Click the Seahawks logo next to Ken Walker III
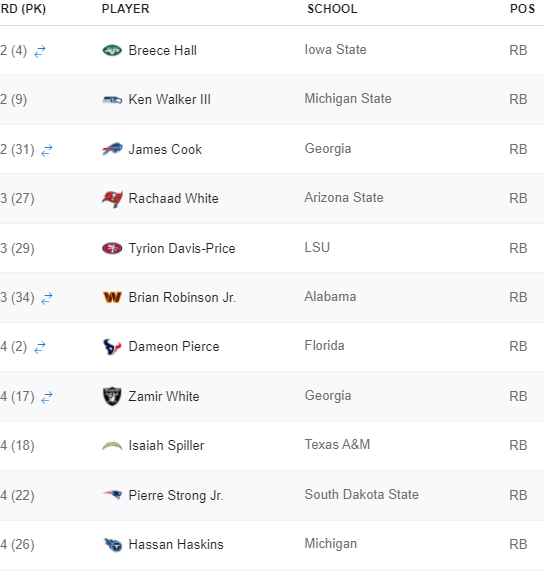 [112, 99]
